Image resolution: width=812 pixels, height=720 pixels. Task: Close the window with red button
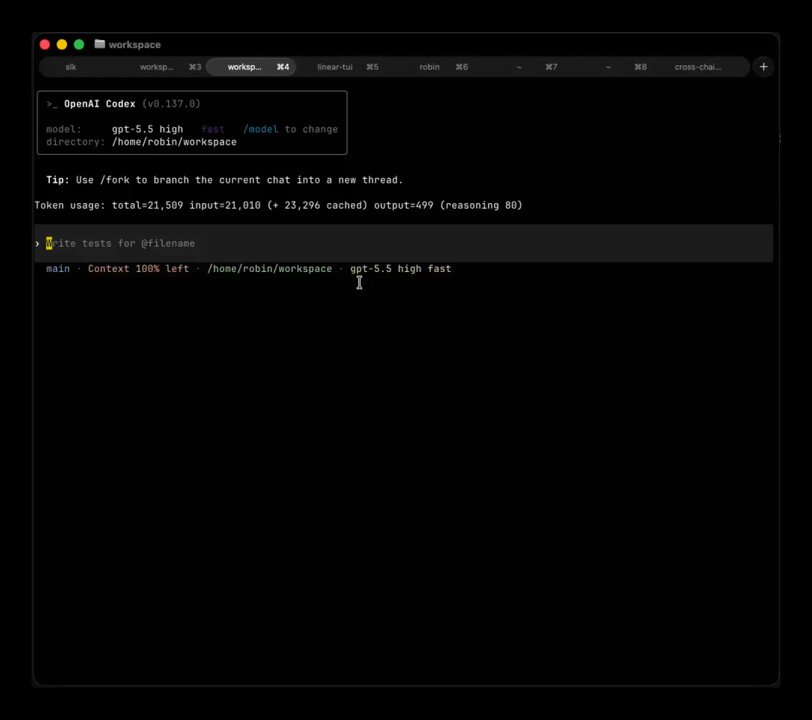click(x=45, y=45)
